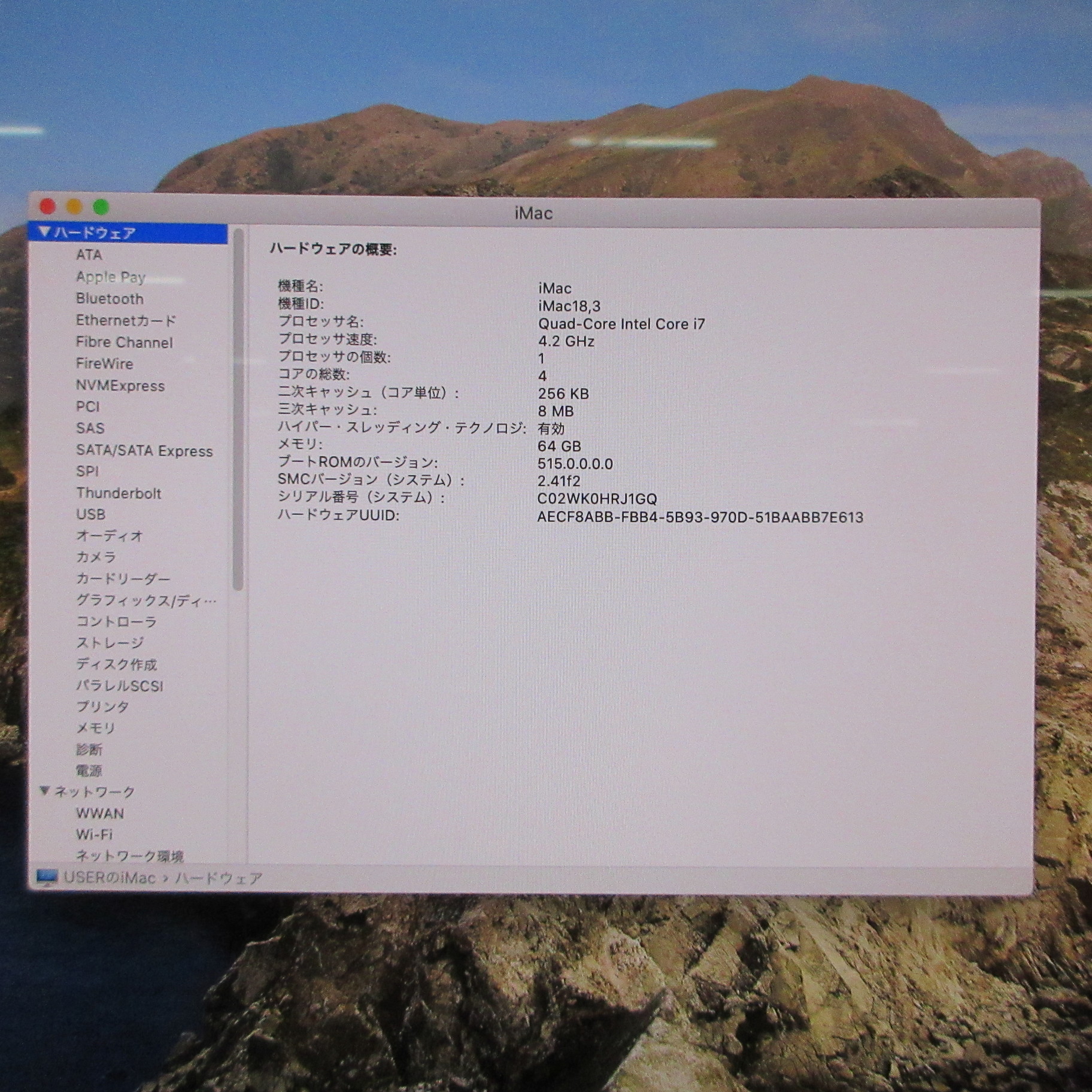Click the 8 MB L3 cache value
1092x1092 pixels.
point(556,411)
